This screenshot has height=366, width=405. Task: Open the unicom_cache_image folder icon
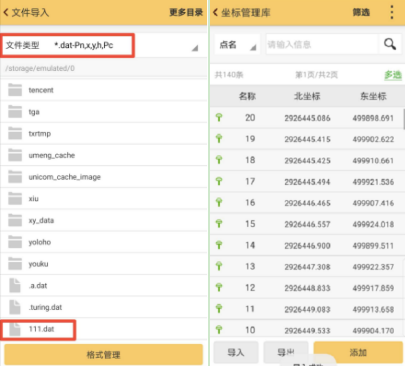click(15, 177)
